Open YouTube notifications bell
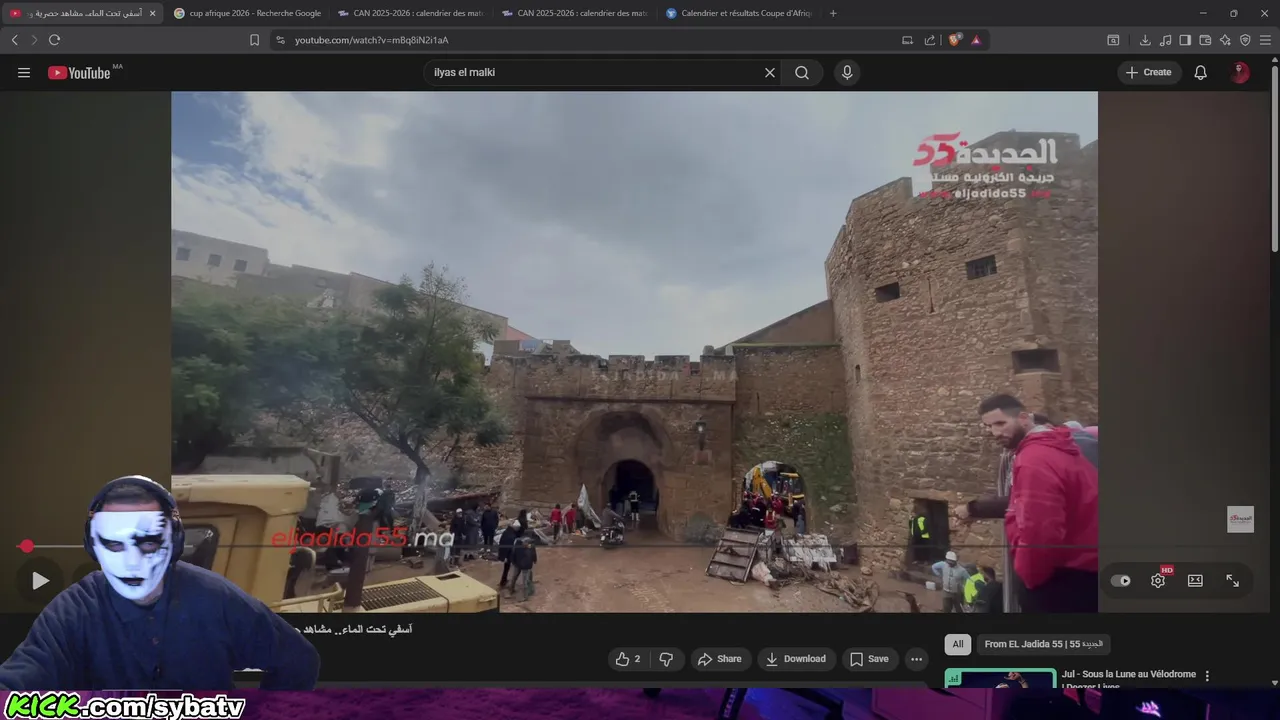The image size is (1280, 720). tap(1201, 72)
